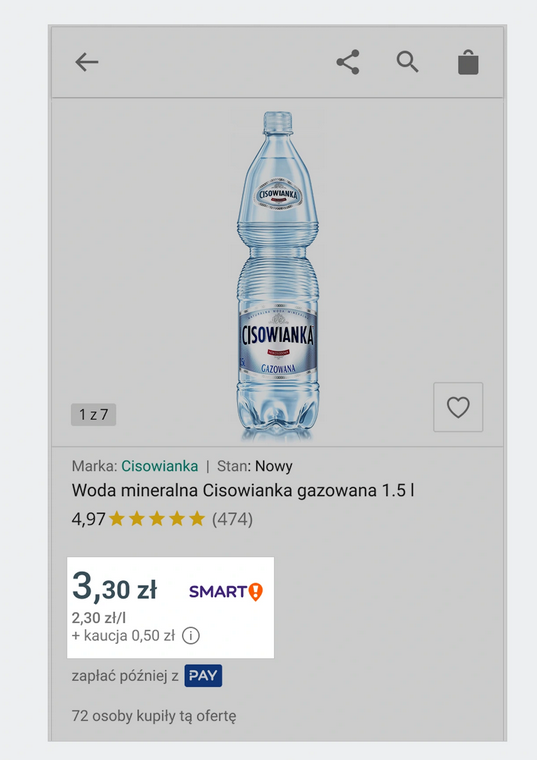Open search via magnifying glass icon
The image size is (537, 760).
click(407, 62)
